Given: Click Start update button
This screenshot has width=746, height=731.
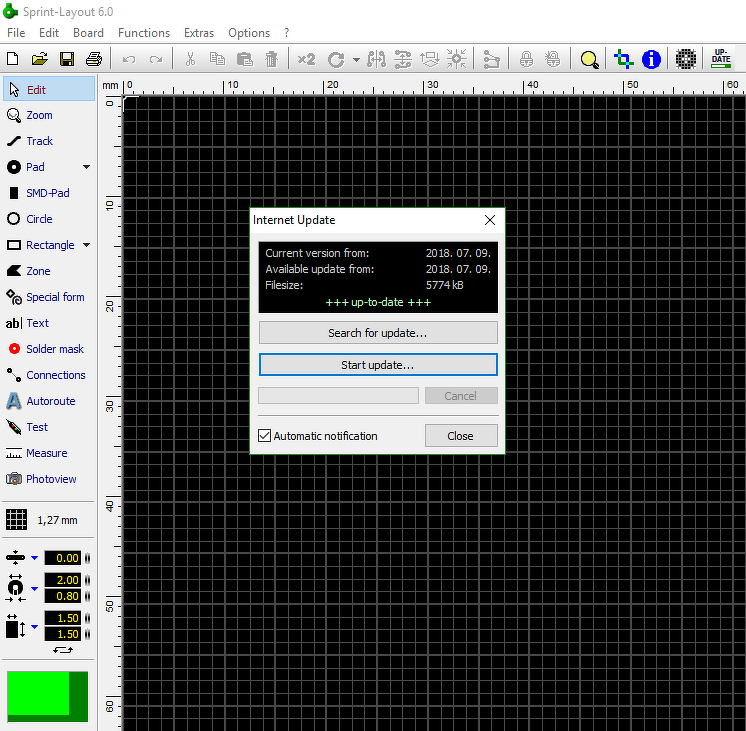Looking at the screenshot, I should [378, 365].
